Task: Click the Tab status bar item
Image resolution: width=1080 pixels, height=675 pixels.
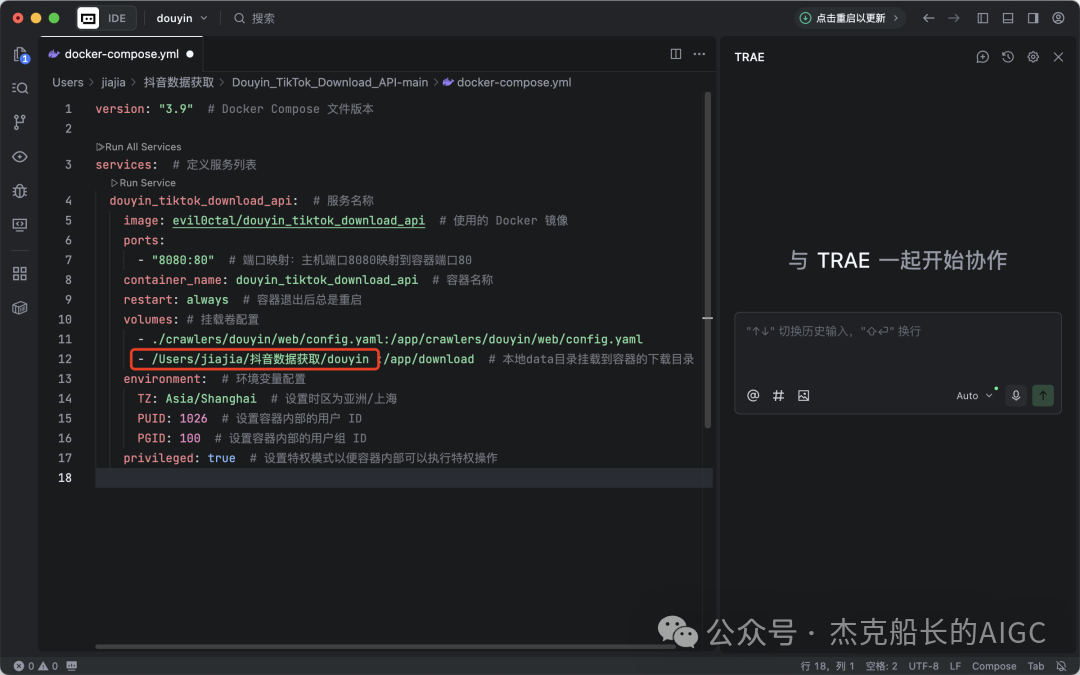Action: (x=1036, y=666)
